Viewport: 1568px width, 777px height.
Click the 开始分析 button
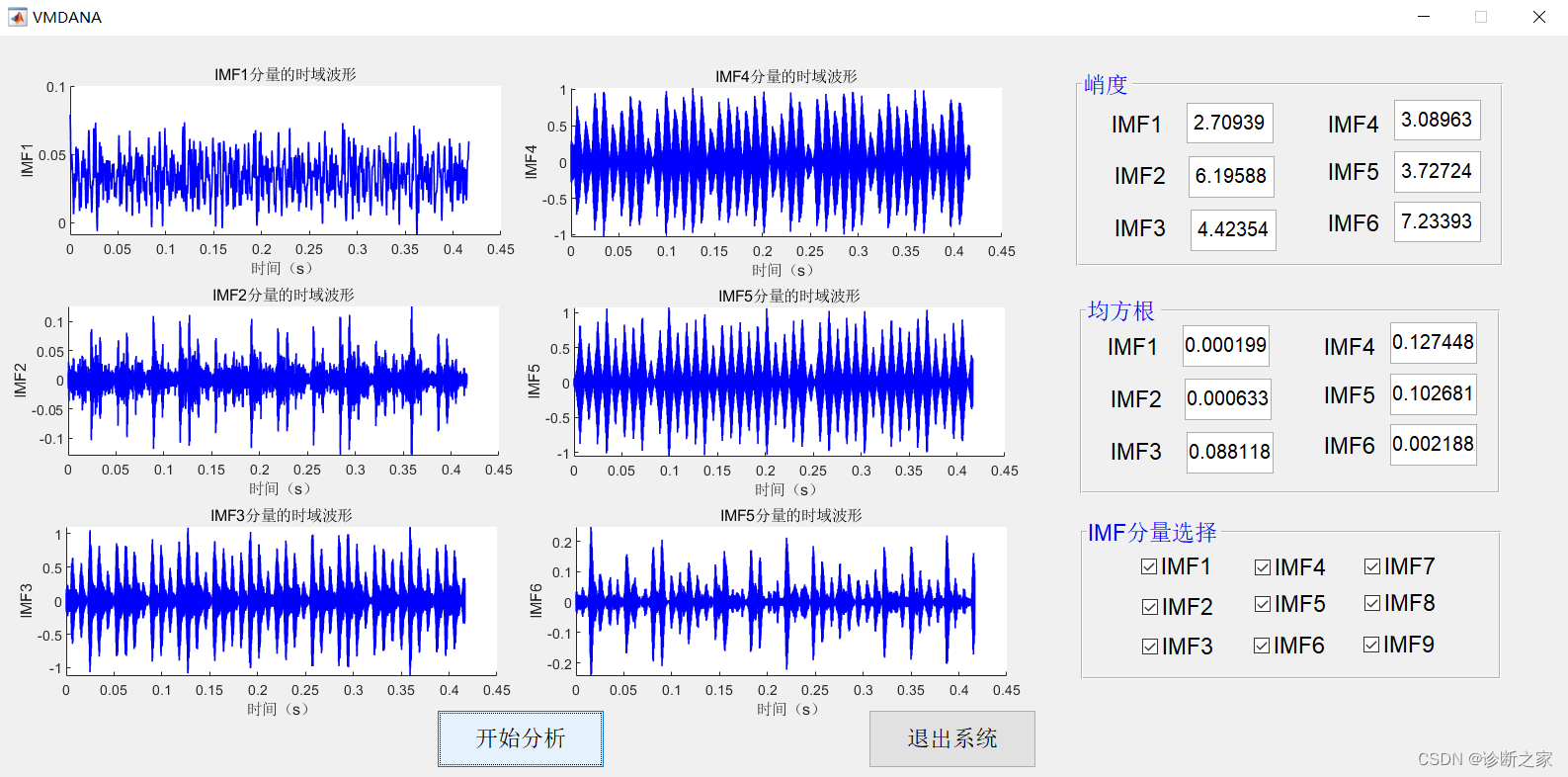(521, 738)
